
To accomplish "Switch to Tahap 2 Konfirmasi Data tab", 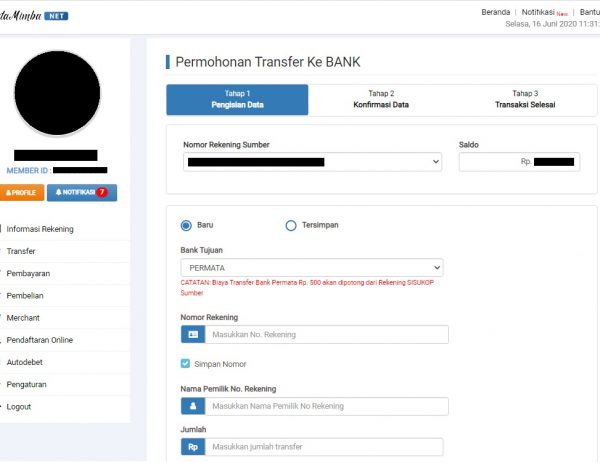I will (380, 99).
